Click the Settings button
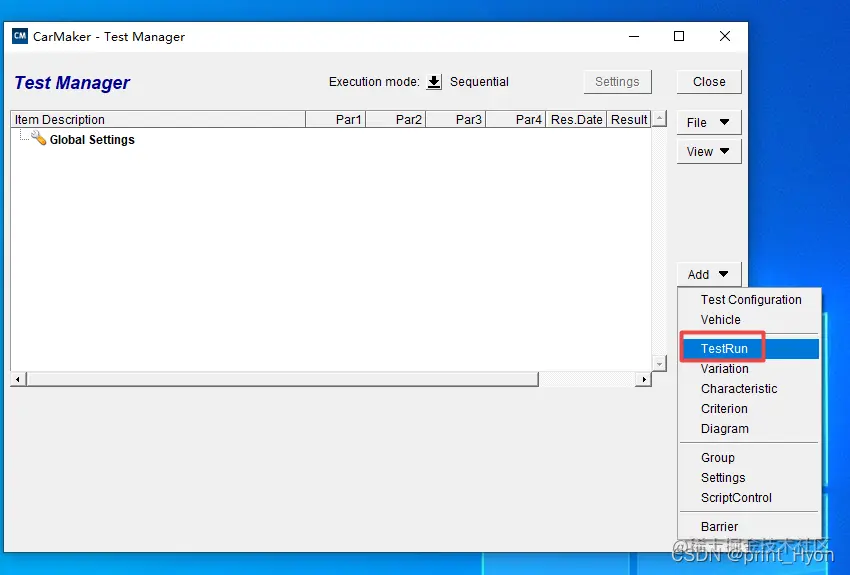The height and width of the screenshot is (575, 850). [617, 82]
